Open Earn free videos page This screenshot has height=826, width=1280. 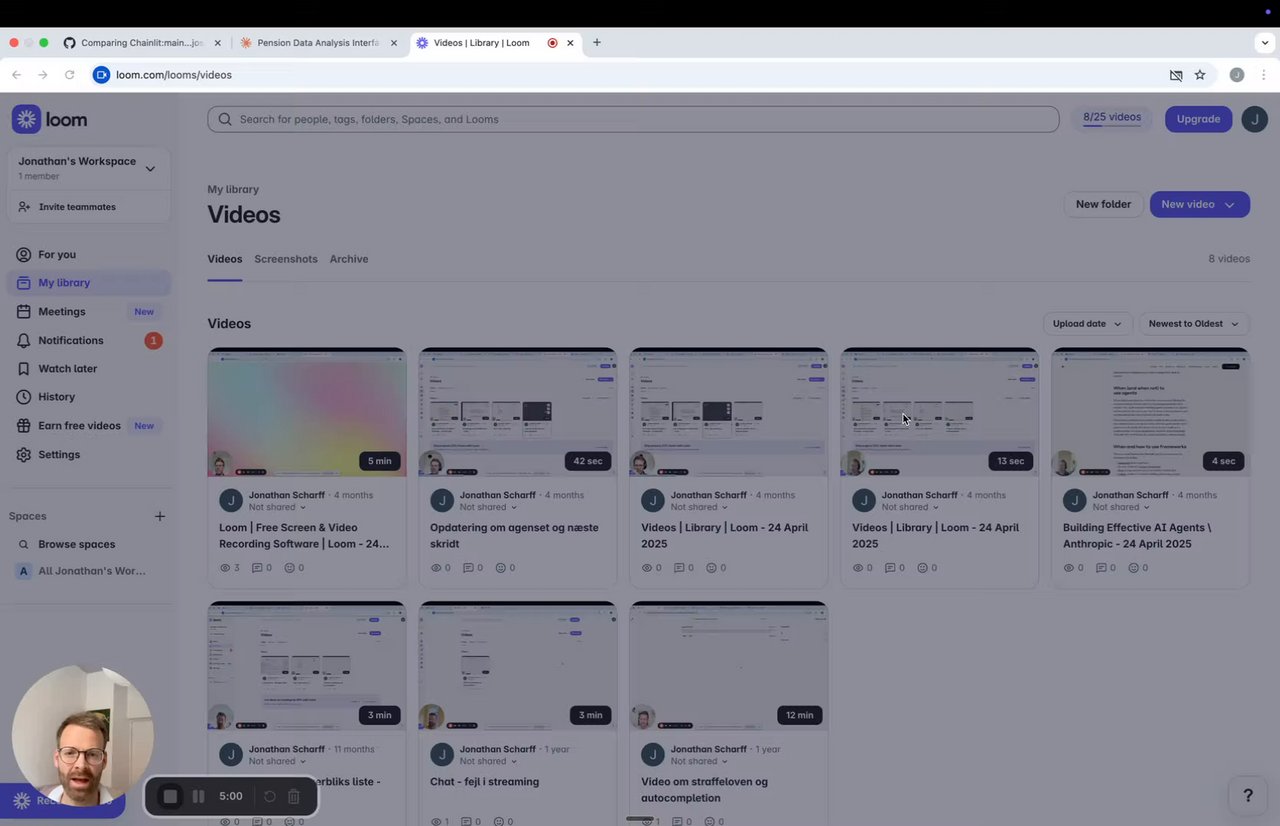click(90, 426)
